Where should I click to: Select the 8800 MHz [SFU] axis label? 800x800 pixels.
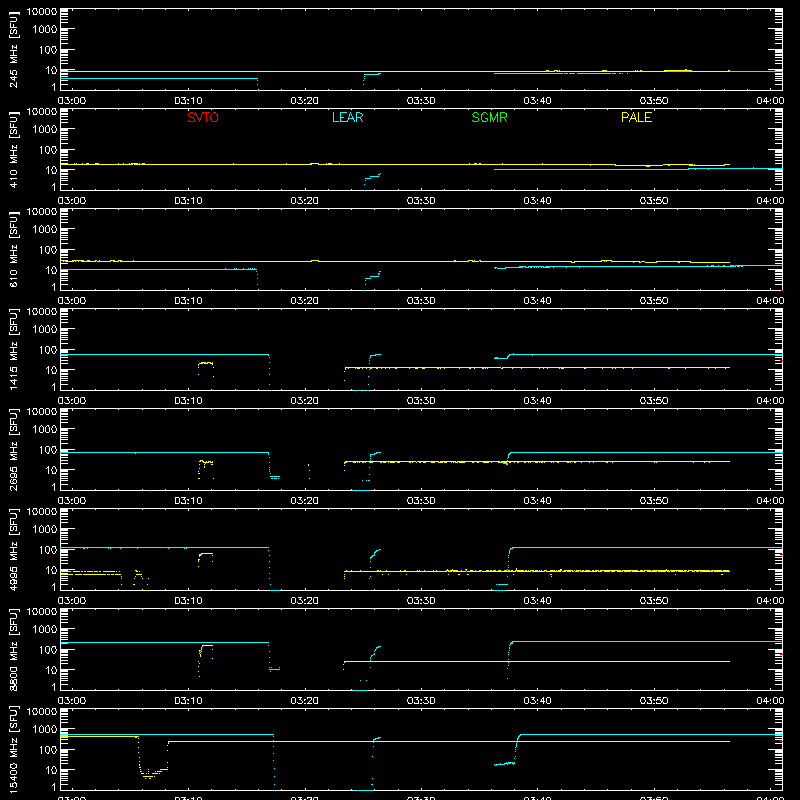tap(14, 649)
